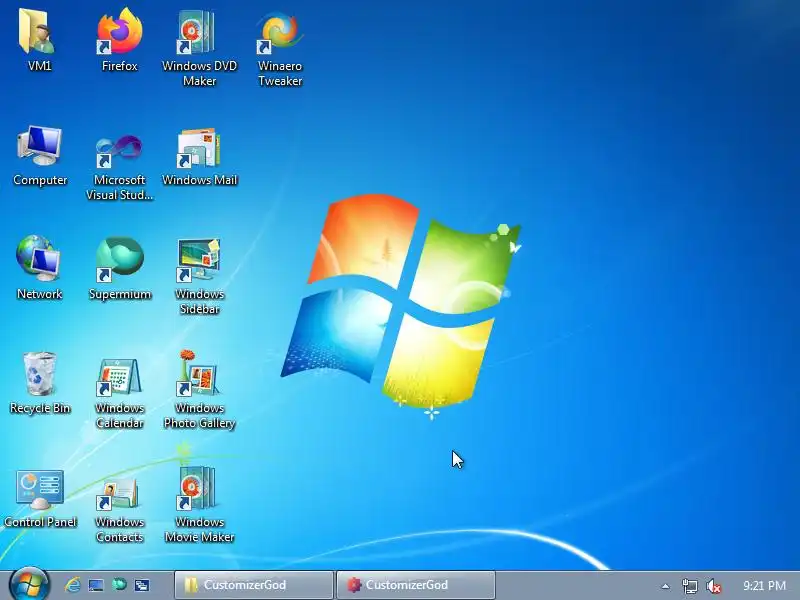Select the Computer desktop icon
Screen dimensions: 800x600
(x=40, y=155)
